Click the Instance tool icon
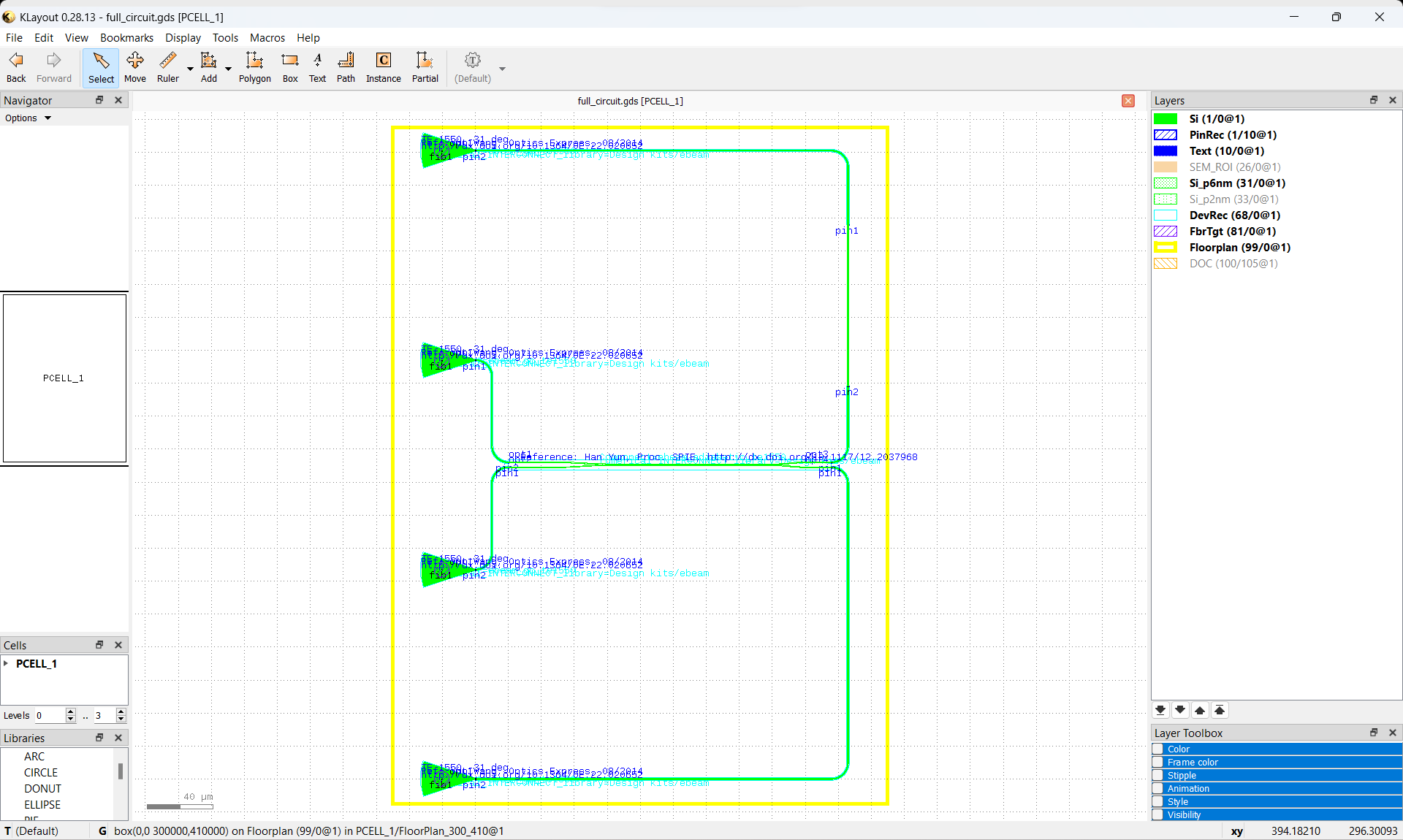The height and width of the screenshot is (840, 1403). pos(383,67)
